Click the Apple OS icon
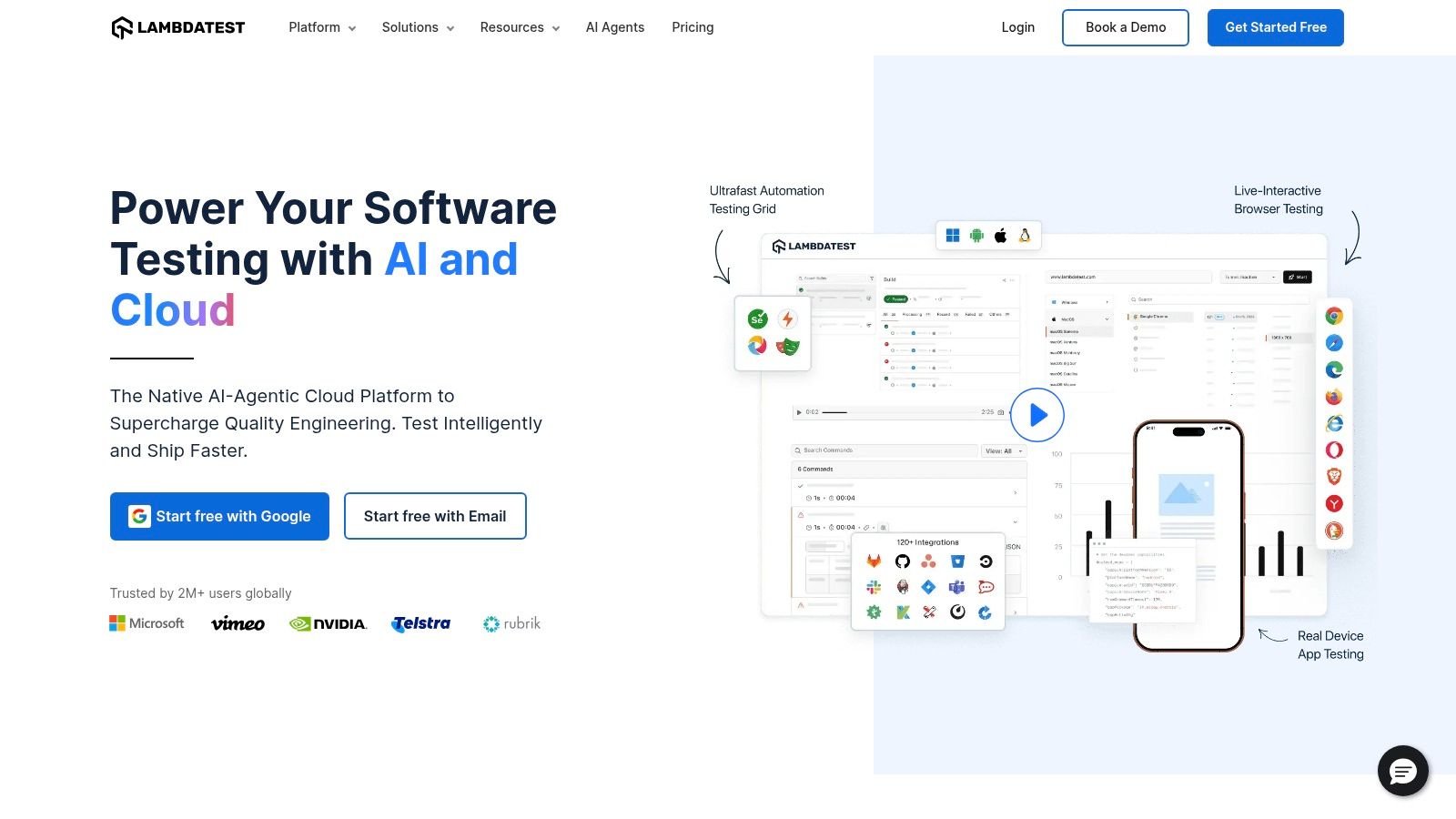 1000,236
